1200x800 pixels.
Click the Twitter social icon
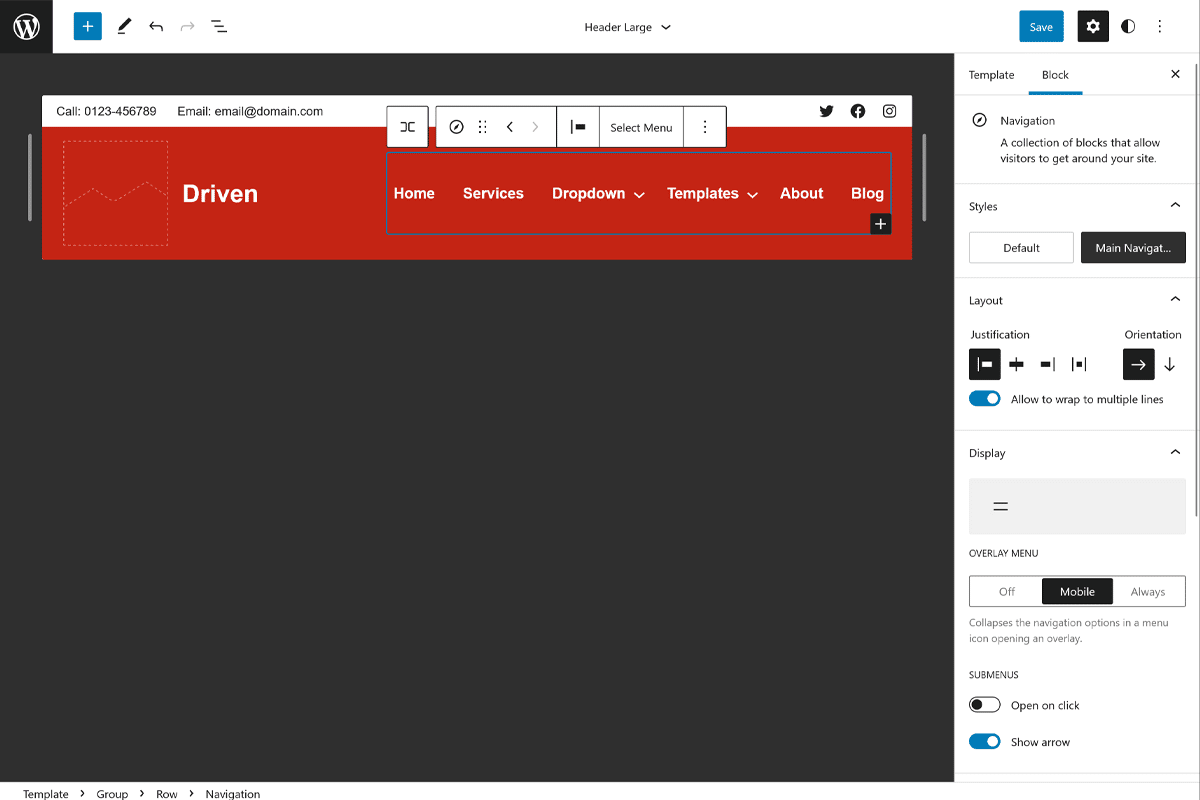[x=826, y=111]
